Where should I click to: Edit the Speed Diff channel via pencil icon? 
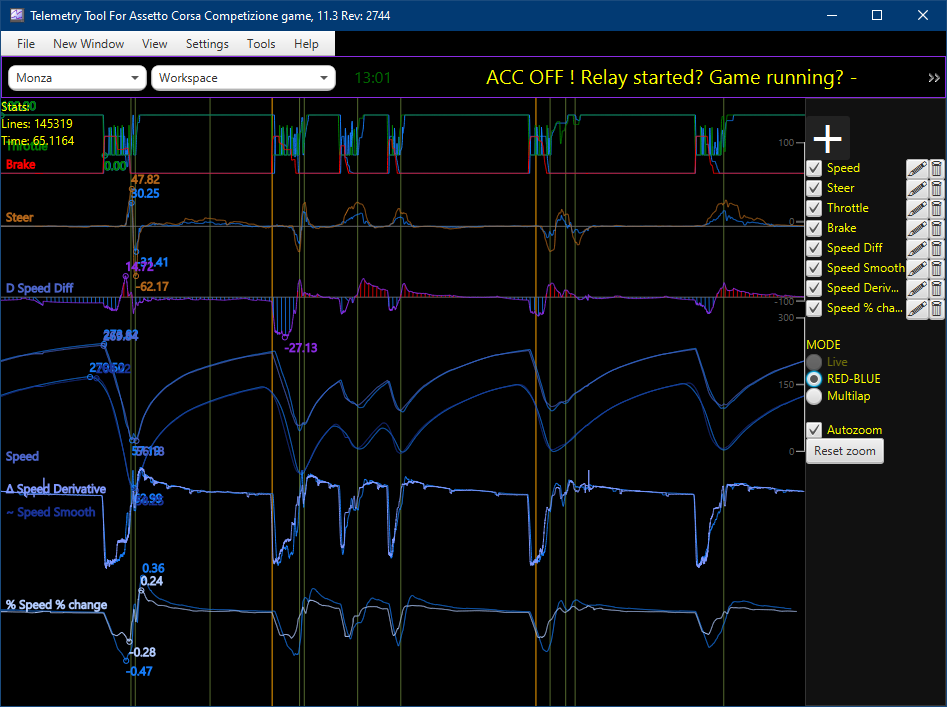(x=917, y=248)
